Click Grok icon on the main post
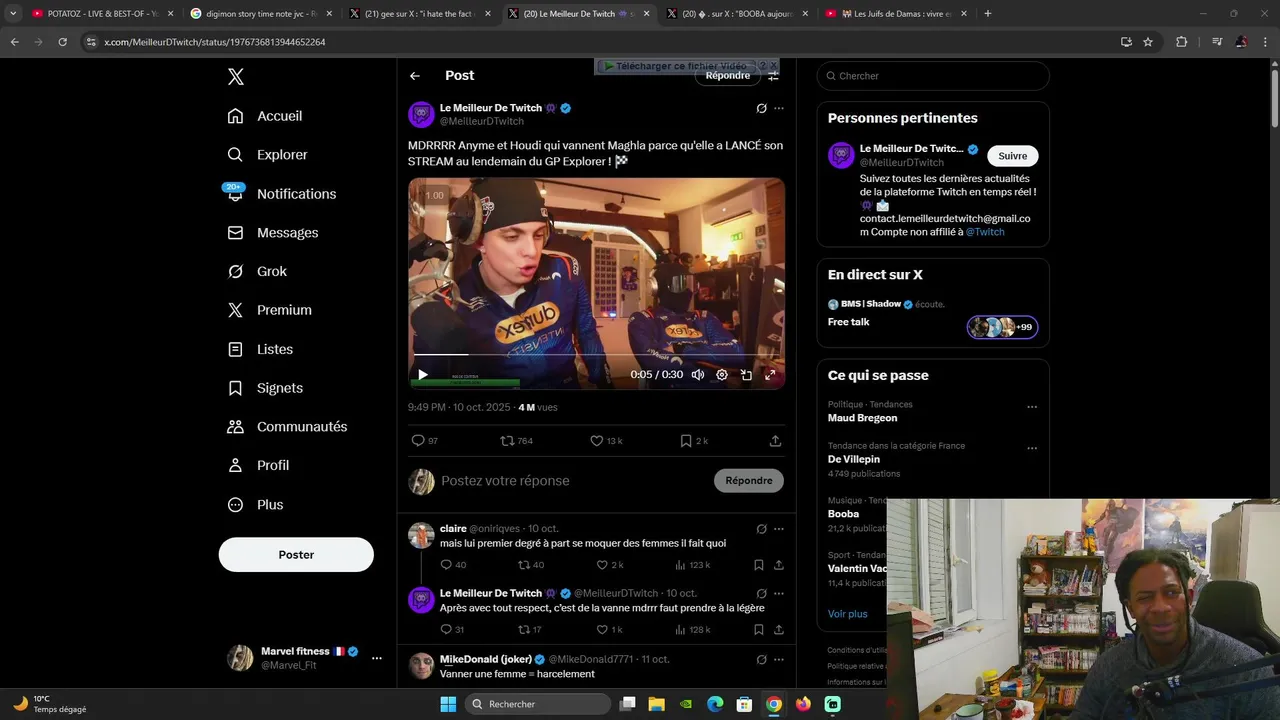1280x720 pixels. (761, 108)
